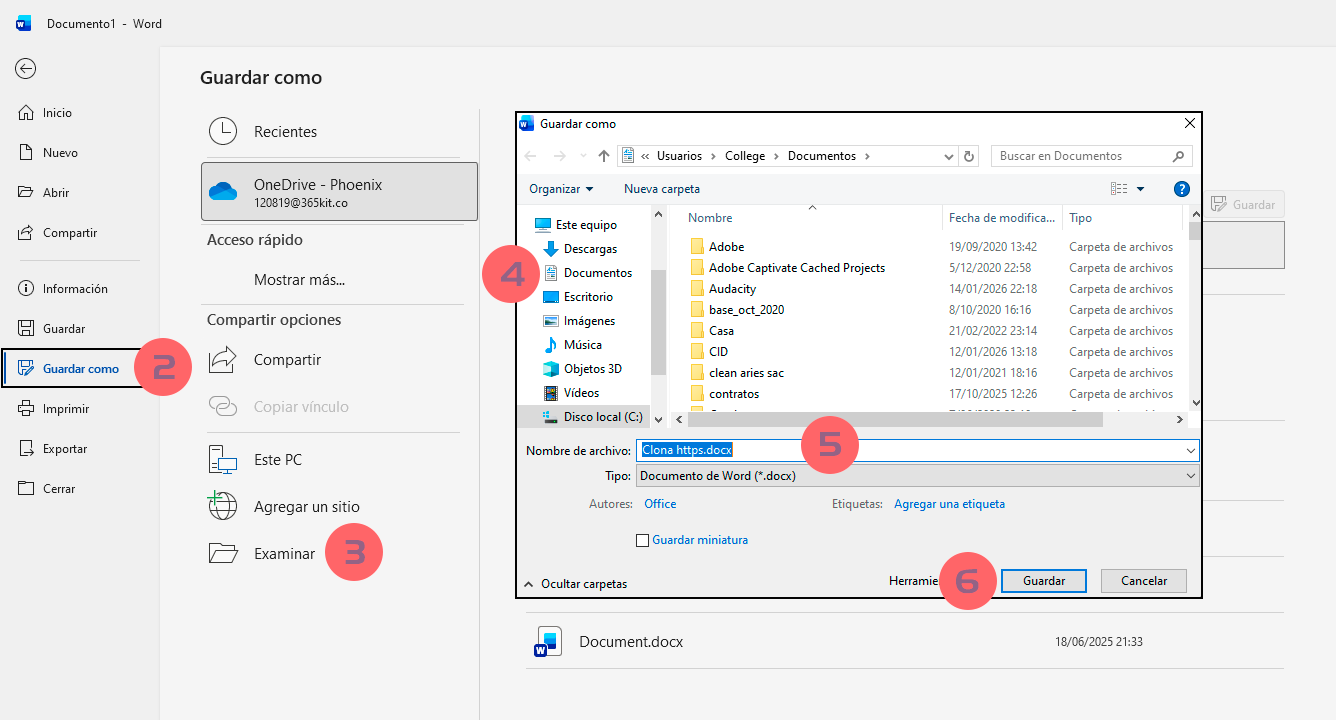The height and width of the screenshot is (720, 1336).
Task: Click Nueva carpeta button
Action: pos(662,189)
